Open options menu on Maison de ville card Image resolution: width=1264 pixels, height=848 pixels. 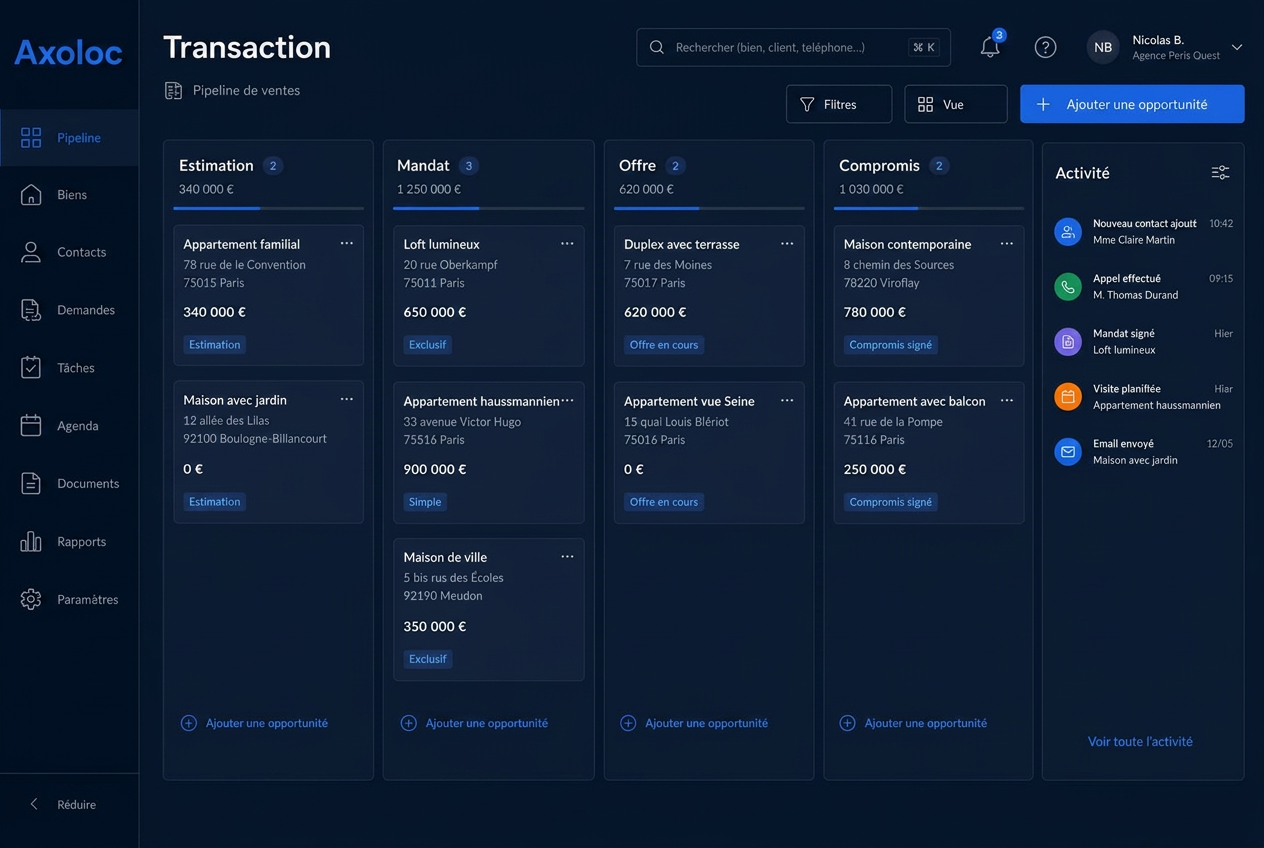pos(567,557)
